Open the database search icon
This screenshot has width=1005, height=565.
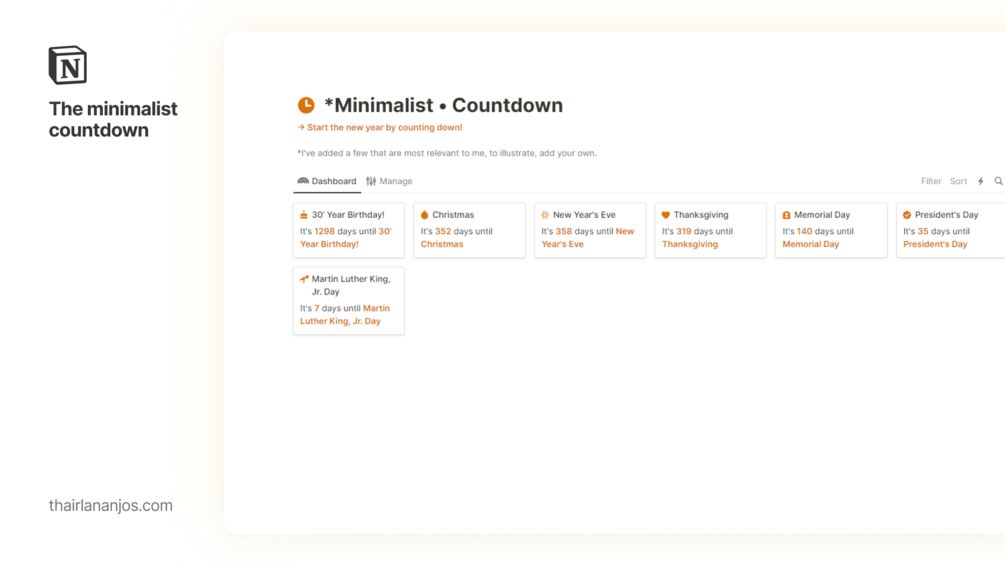tap(998, 181)
